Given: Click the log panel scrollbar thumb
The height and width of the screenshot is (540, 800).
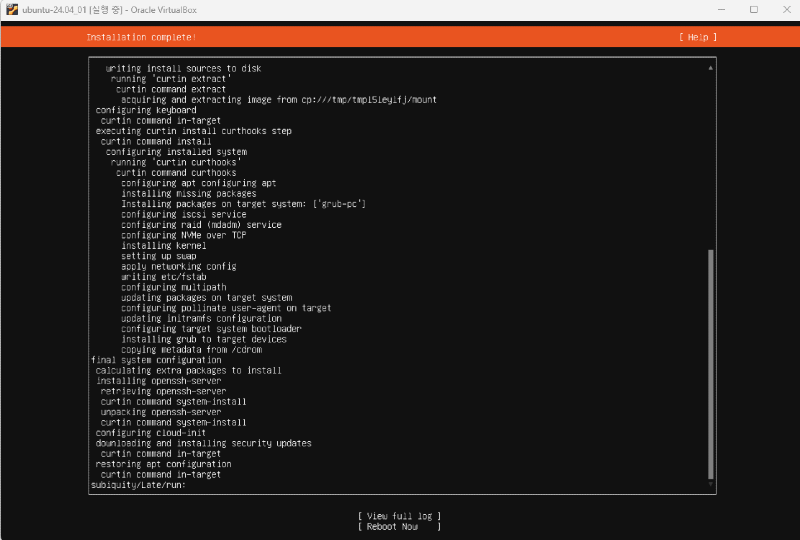Looking at the screenshot, I should tap(711, 364).
